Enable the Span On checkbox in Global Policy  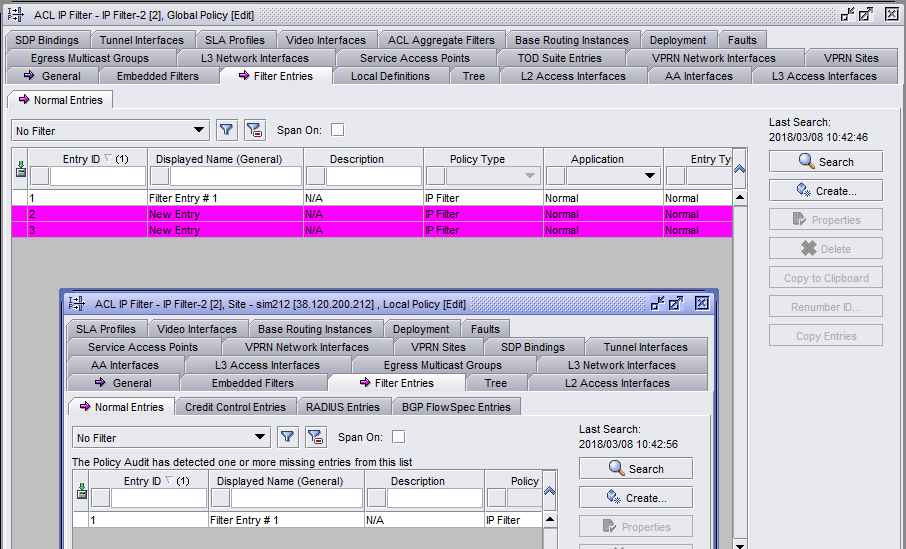[x=338, y=130]
